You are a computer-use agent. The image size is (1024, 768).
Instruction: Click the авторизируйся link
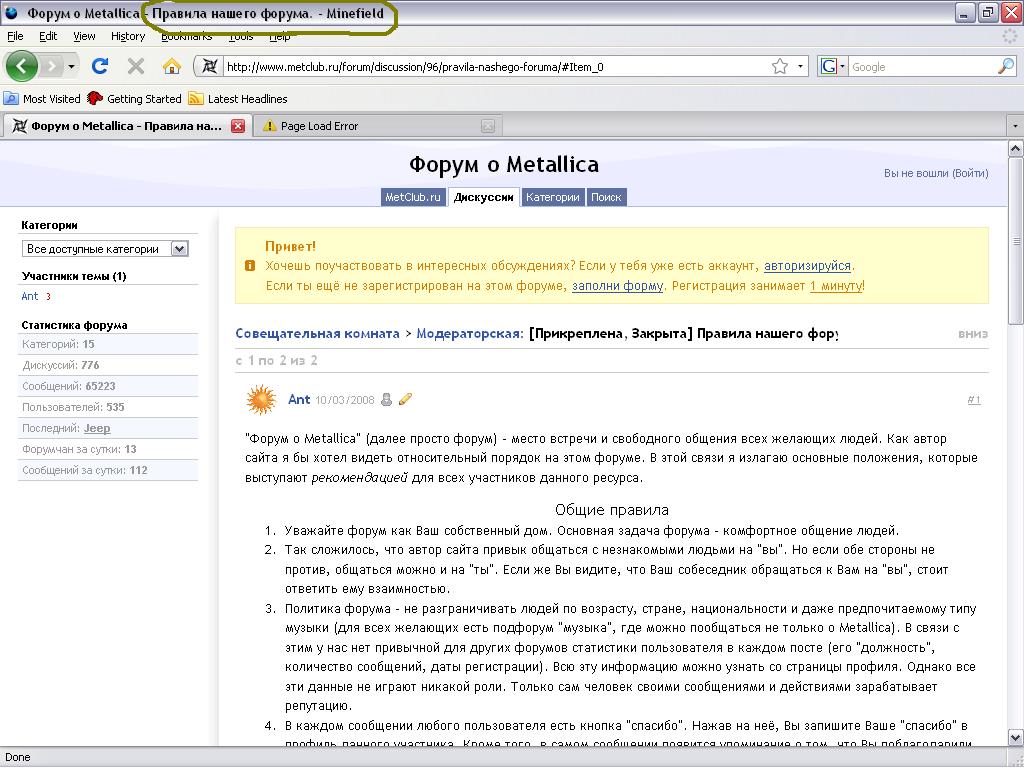(807, 266)
